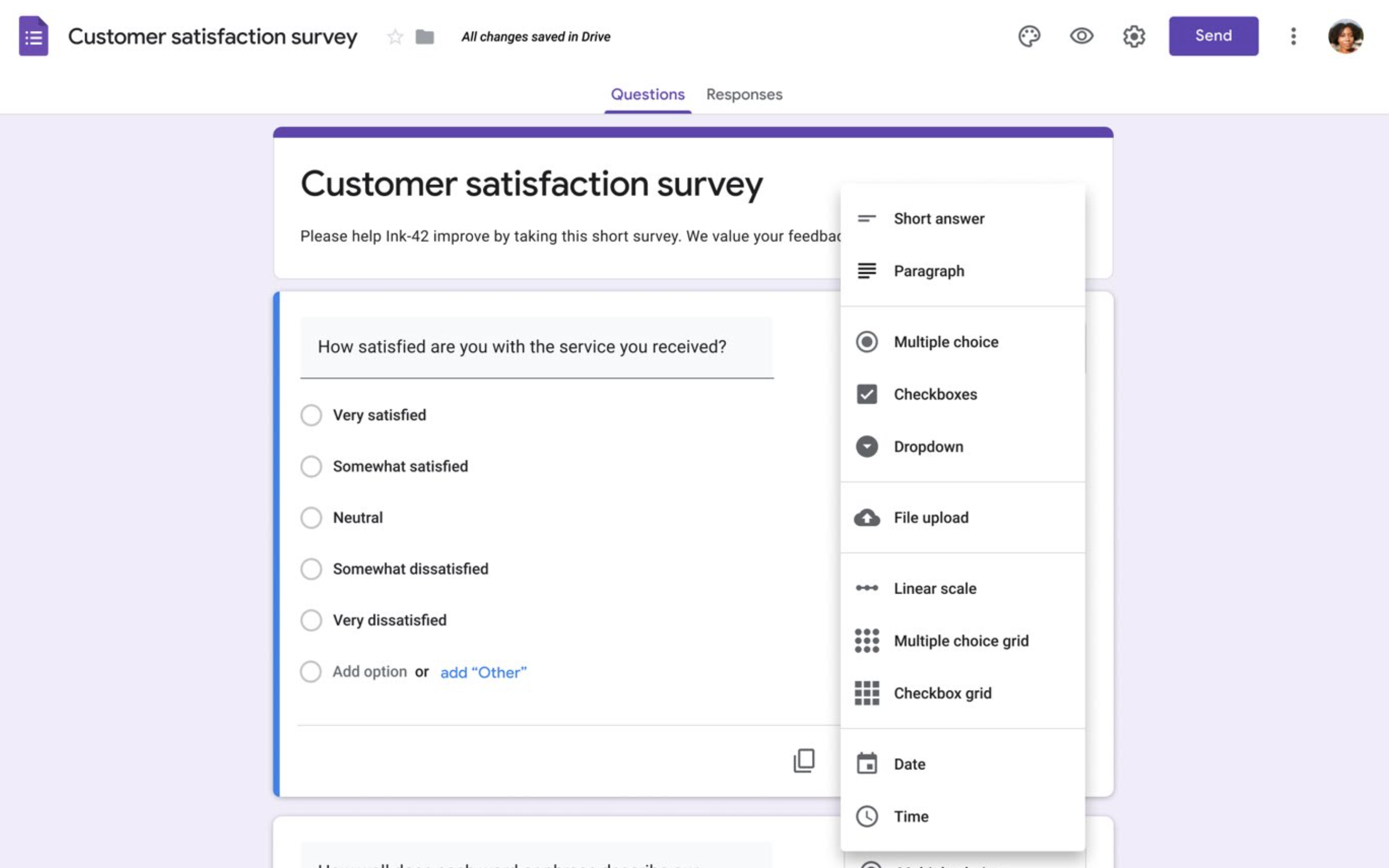Move form to a Drive folder

click(424, 37)
